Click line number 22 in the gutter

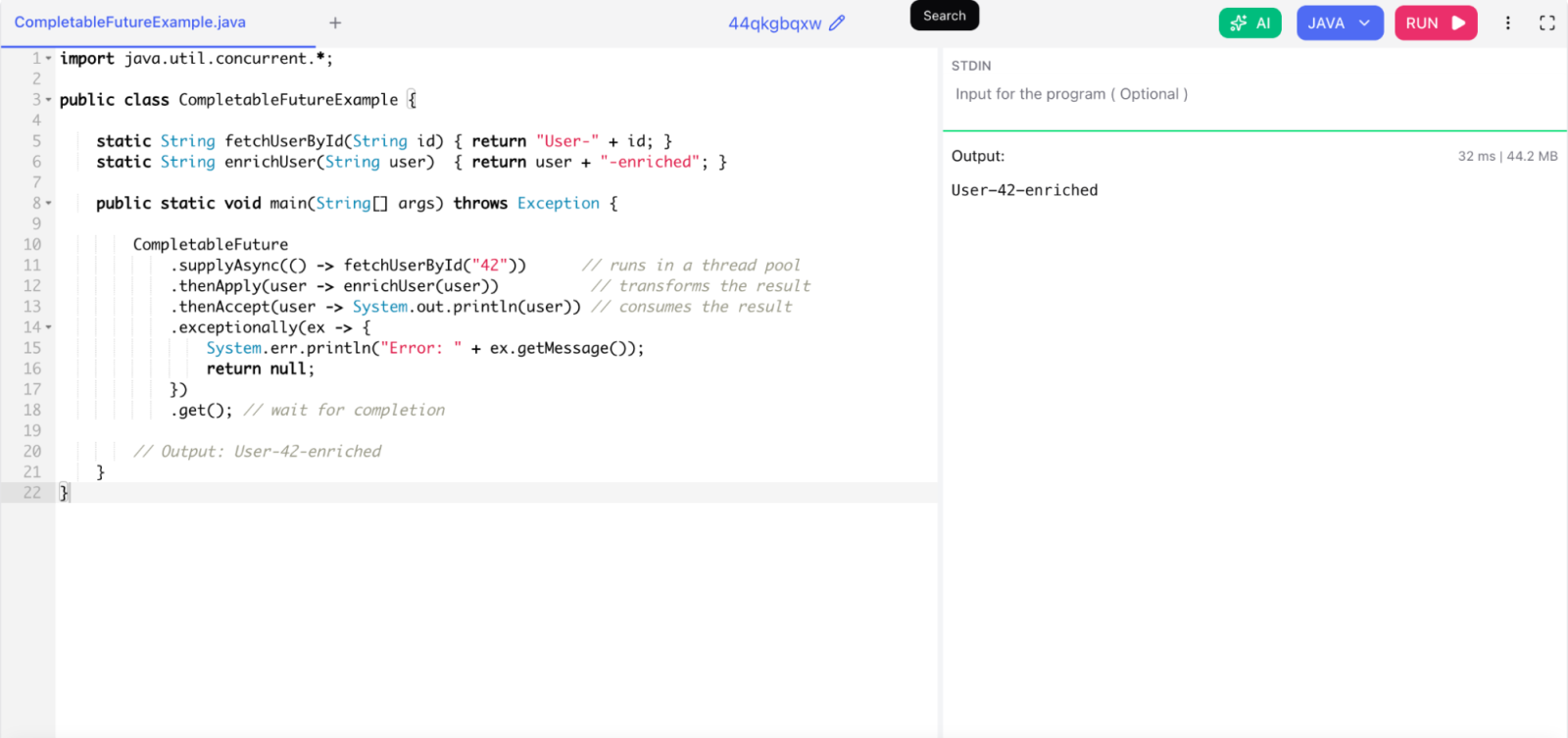(x=32, y=492)
